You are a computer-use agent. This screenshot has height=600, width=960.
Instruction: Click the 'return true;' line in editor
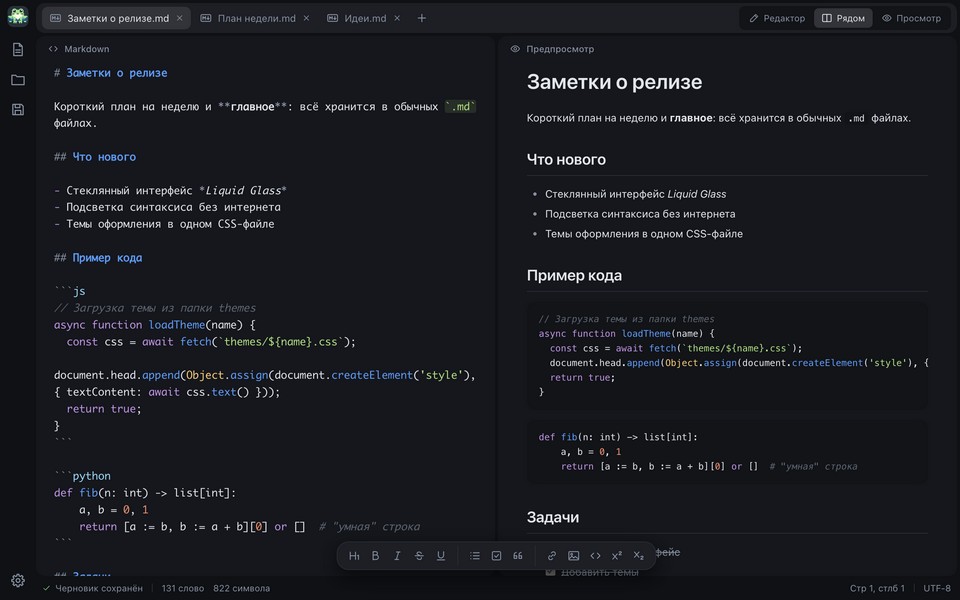pos(104,408)
